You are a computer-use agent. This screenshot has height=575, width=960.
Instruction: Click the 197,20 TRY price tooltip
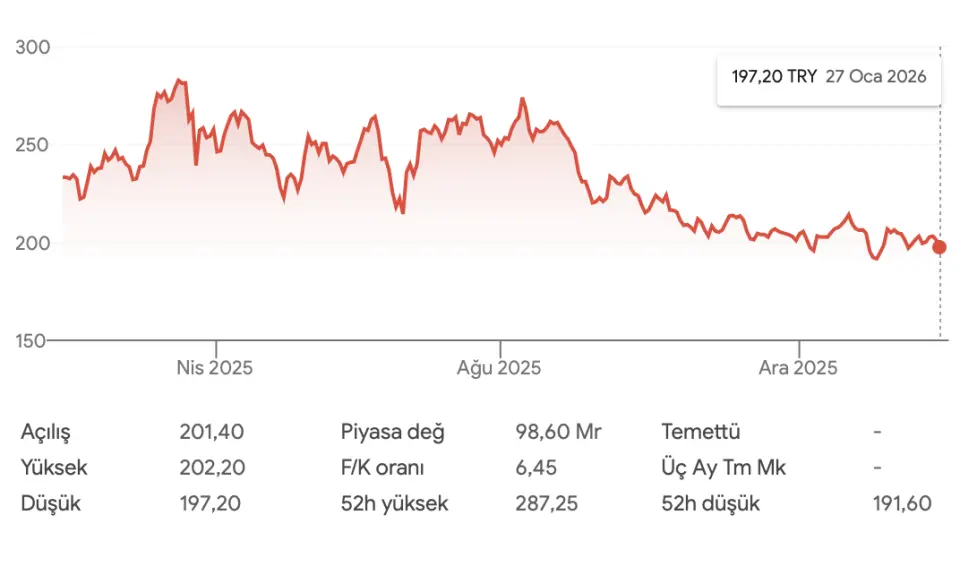tap(829, 77)
